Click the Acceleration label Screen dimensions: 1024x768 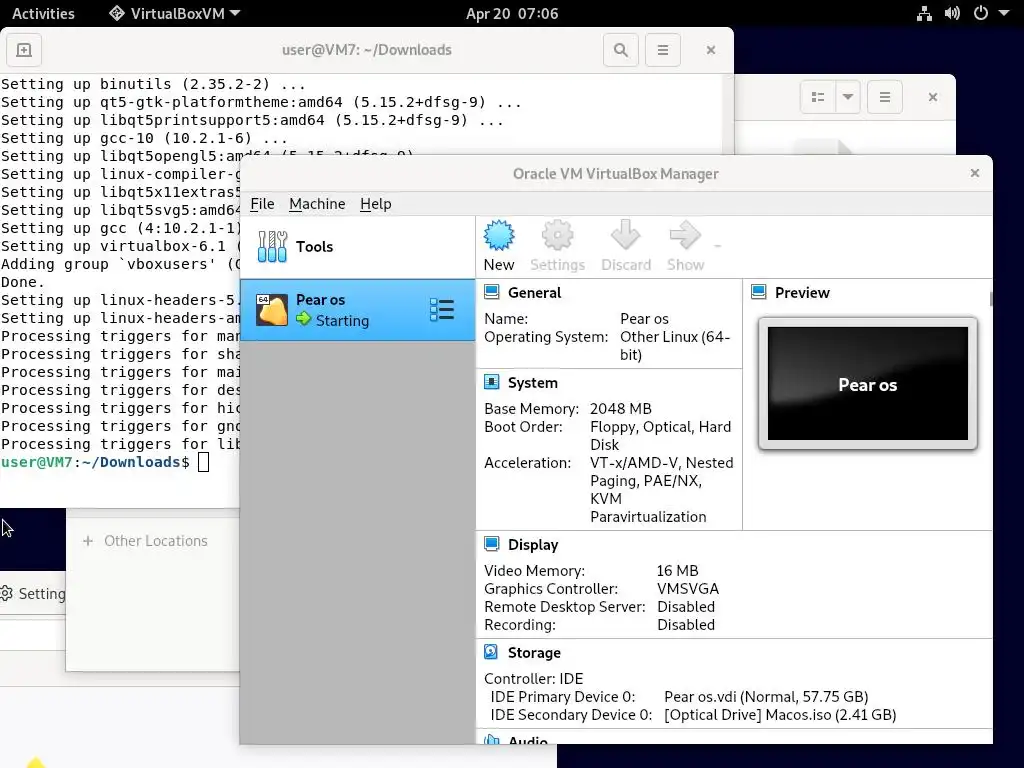528,462
